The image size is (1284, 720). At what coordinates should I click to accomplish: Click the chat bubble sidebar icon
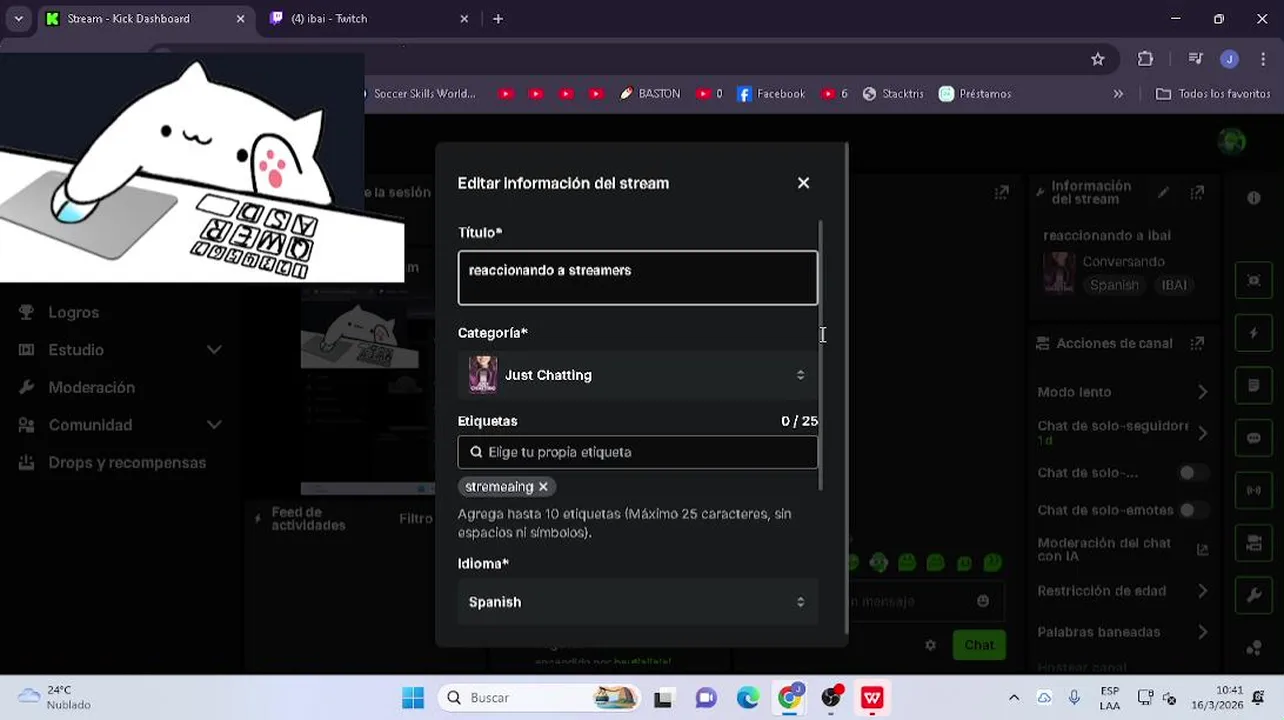pos(1254,438)
